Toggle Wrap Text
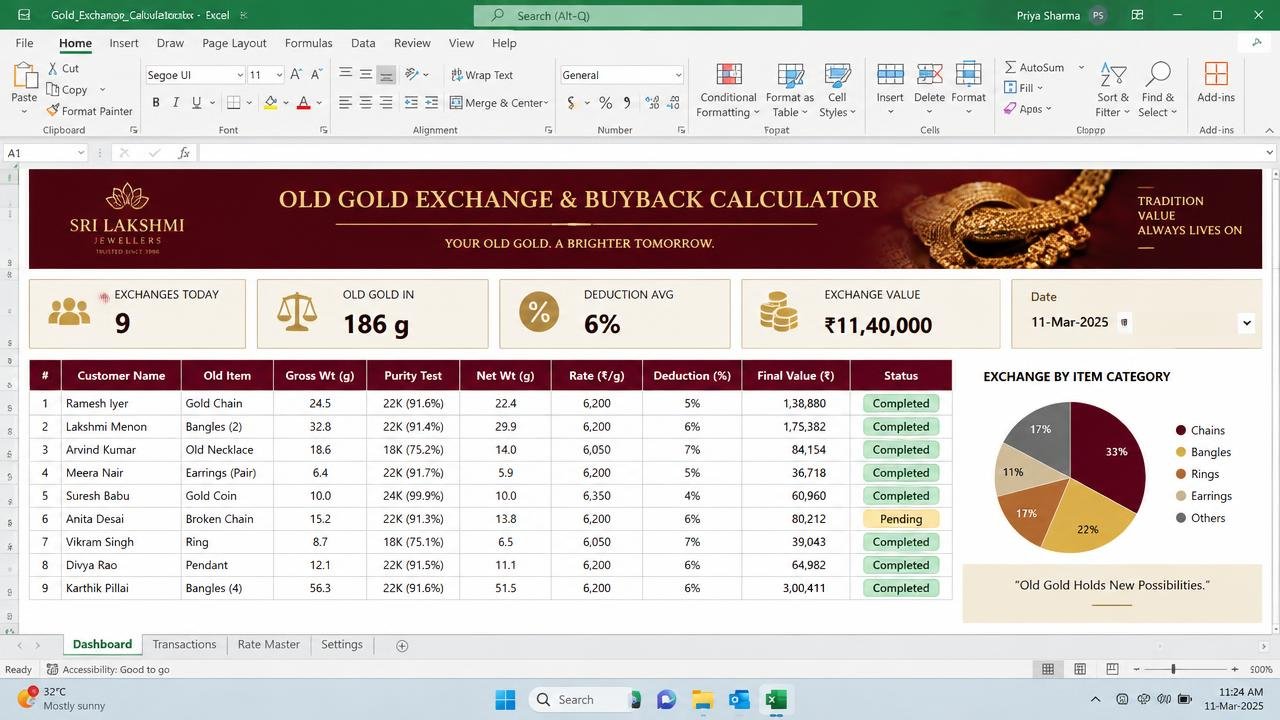The height and width of the screenshot is (720, 1280). 482,75
